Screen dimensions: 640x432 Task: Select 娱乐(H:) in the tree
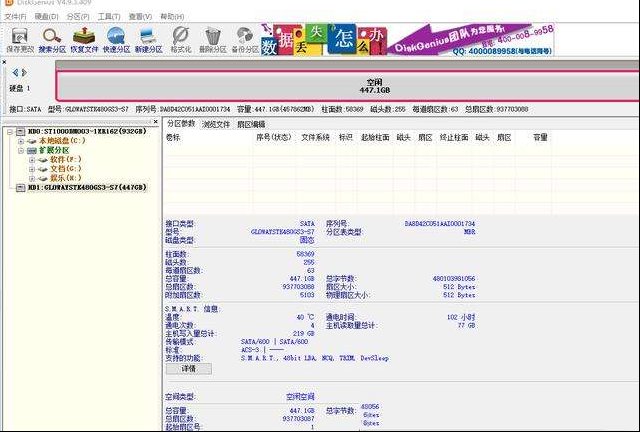65,178
